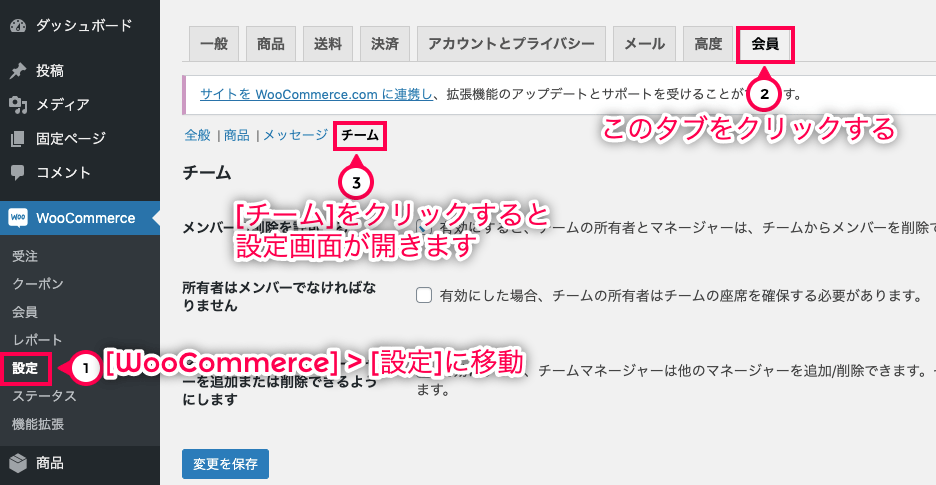The height and width of the screenshot is (485, 936).
Task: Go to クーポン under WooCommerce
Action: click(x=38, y=284)
